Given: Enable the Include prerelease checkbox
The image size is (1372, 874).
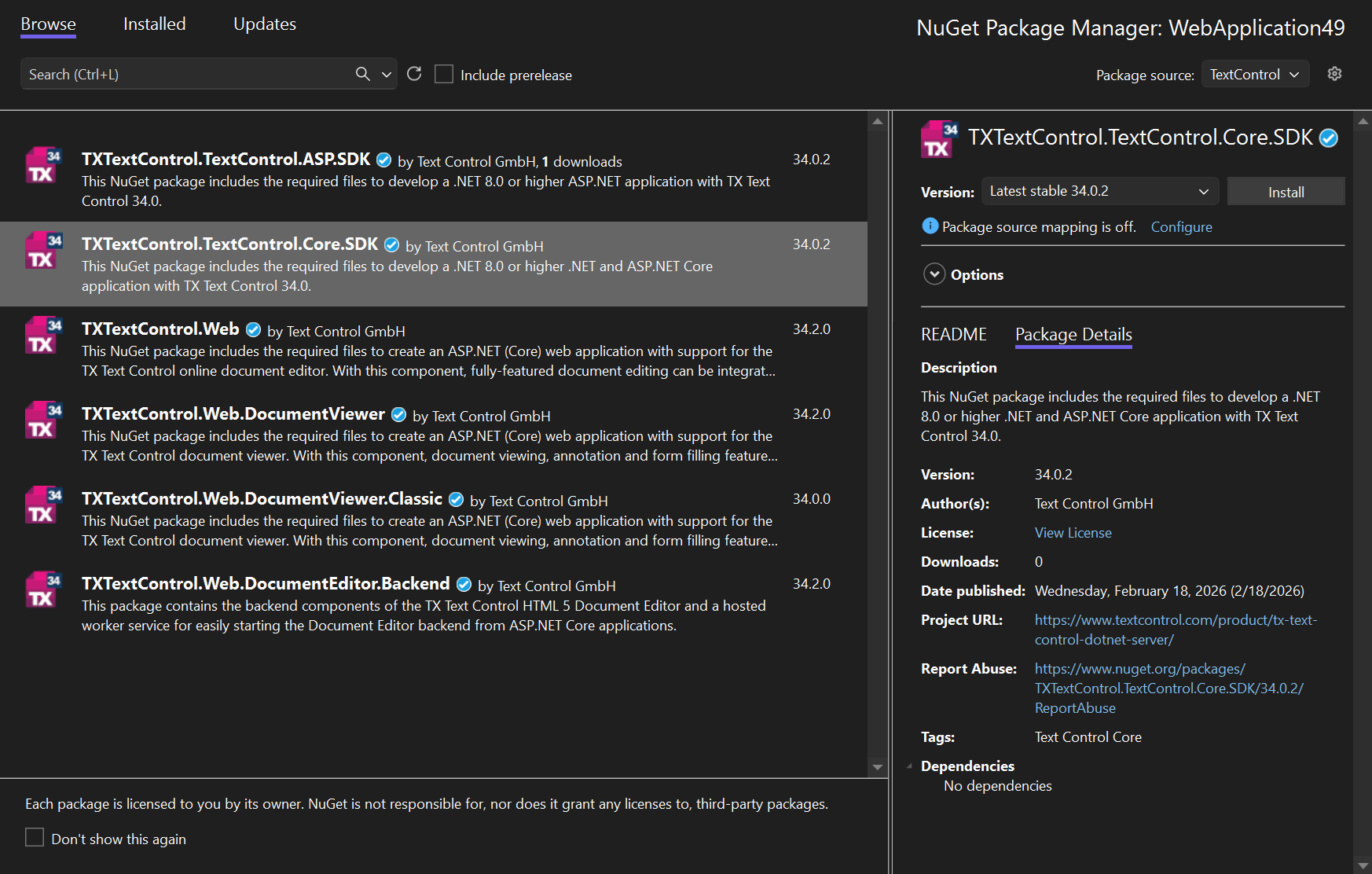Looking at the screenshot, I should [444, 73].
